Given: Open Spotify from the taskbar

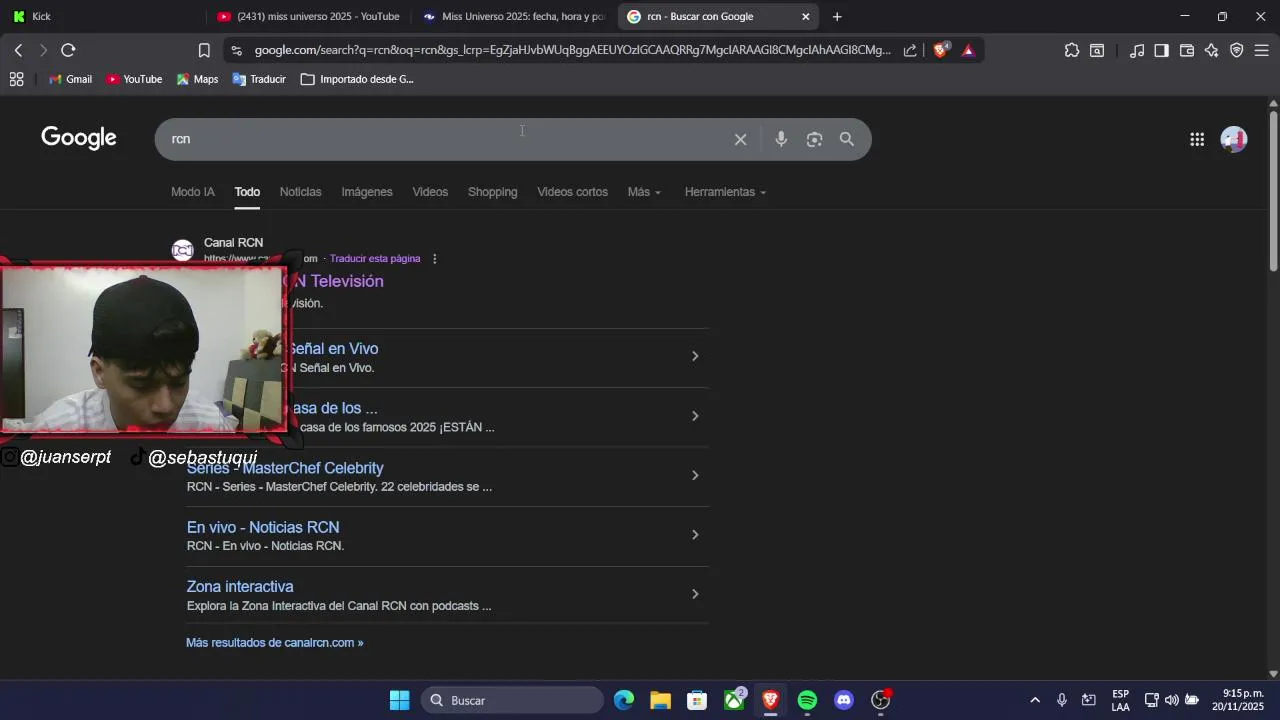Looking at the screenshot, I should 807,700.
